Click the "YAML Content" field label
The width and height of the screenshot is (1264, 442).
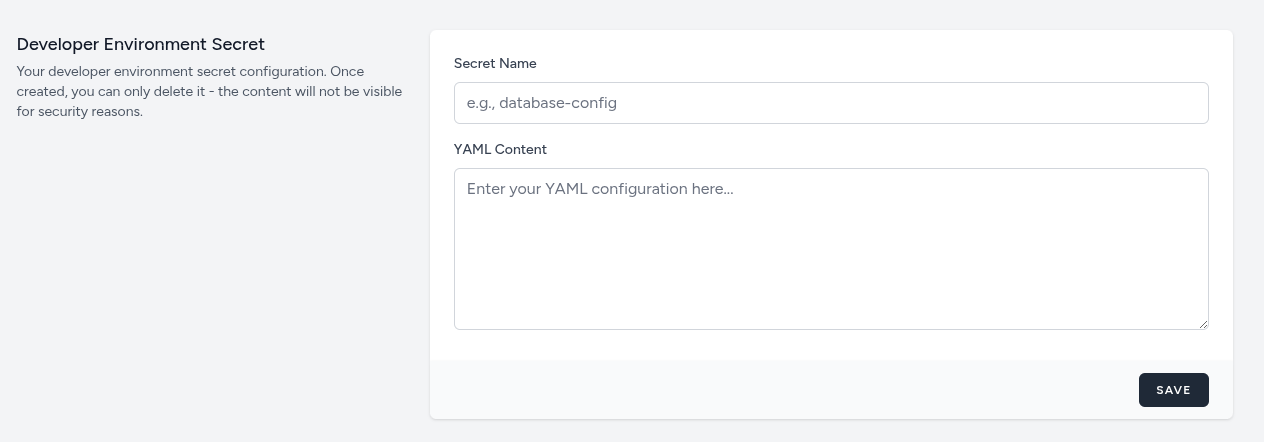pos(500,149)
